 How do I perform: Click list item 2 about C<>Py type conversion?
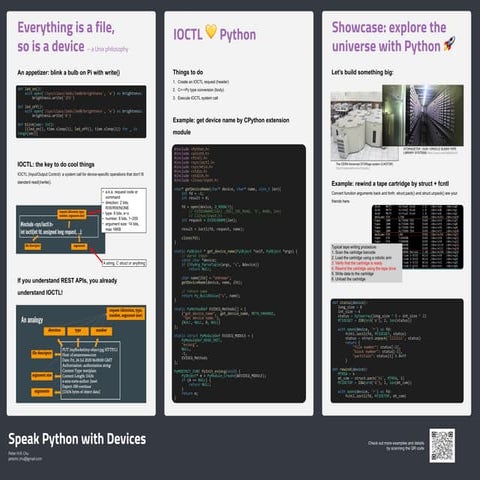[x=198, y=90]
